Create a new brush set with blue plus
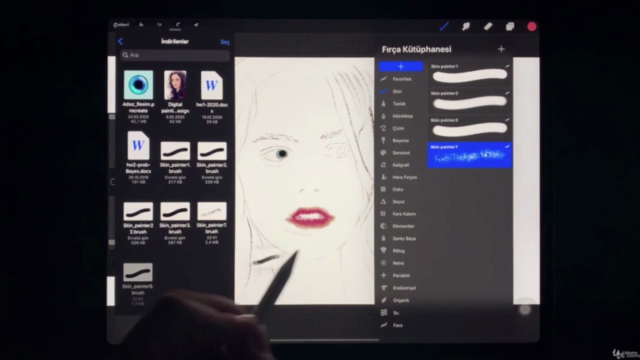This screenshot has height=360, width=640. [x=401, y=67]
